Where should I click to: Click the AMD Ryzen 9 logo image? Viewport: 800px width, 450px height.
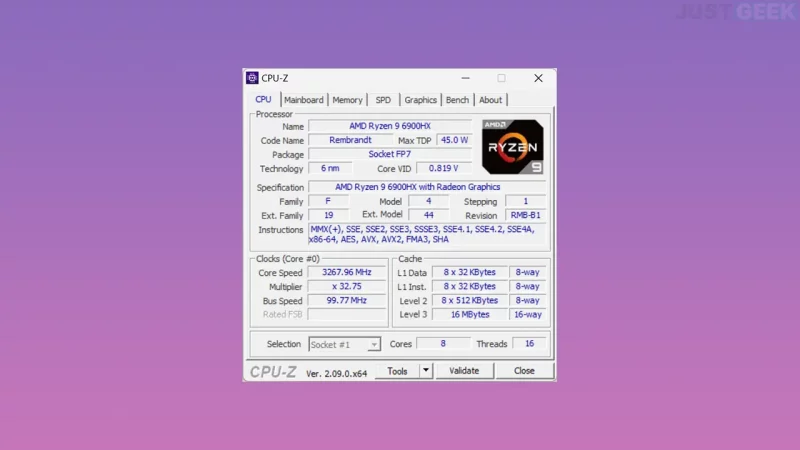(x=512, y=147)
